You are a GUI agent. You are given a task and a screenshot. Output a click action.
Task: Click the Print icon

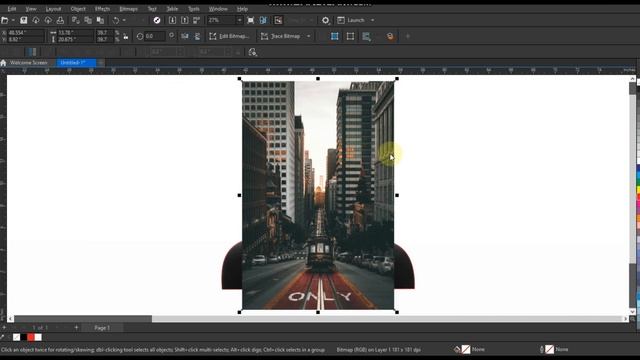(x=60, y=20)
